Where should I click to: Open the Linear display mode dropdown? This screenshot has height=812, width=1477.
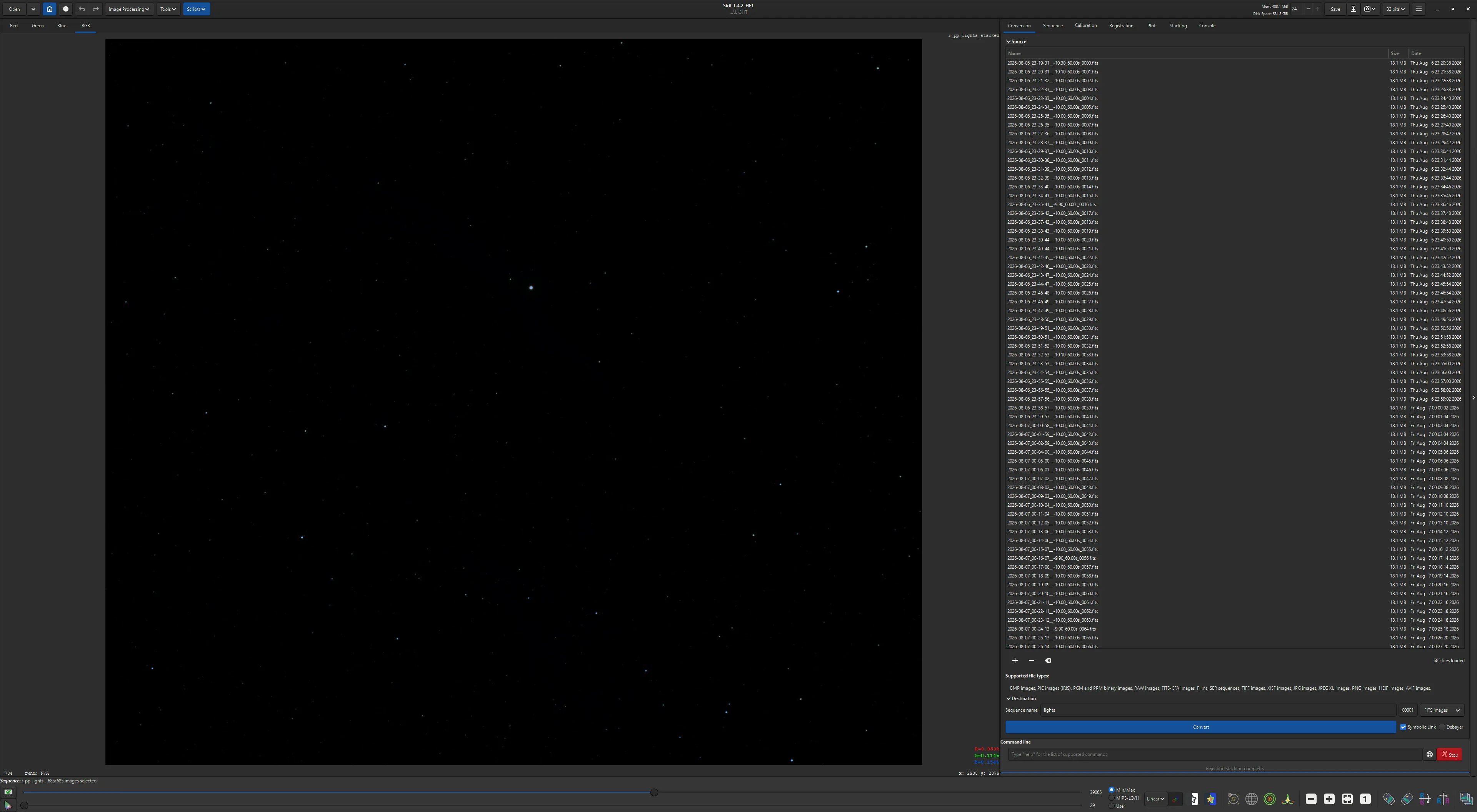pyautogui.click(x=1155, y=799)
